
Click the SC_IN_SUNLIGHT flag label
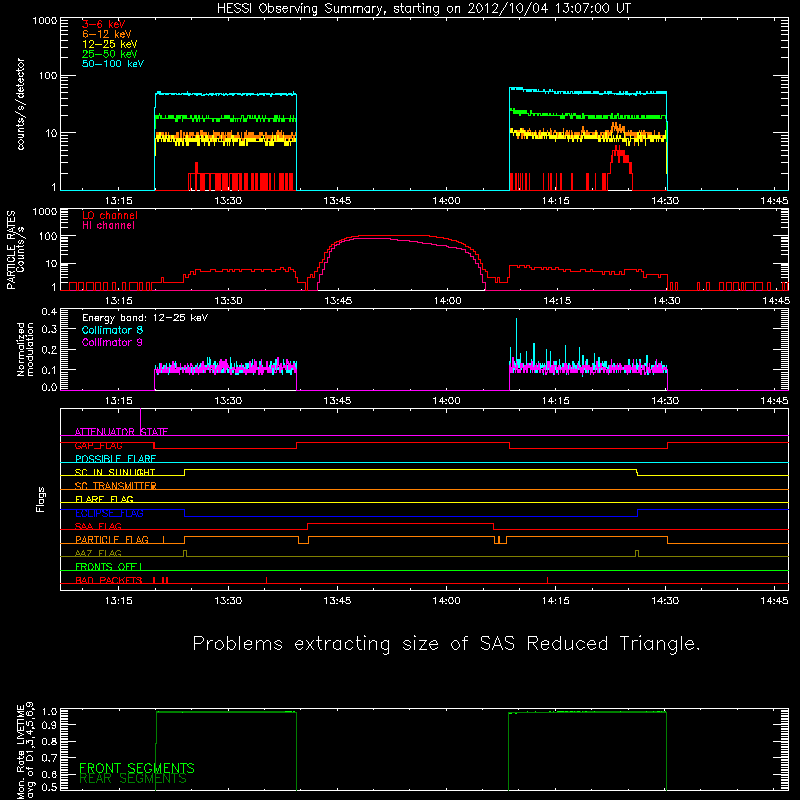[x=115, y=472]
